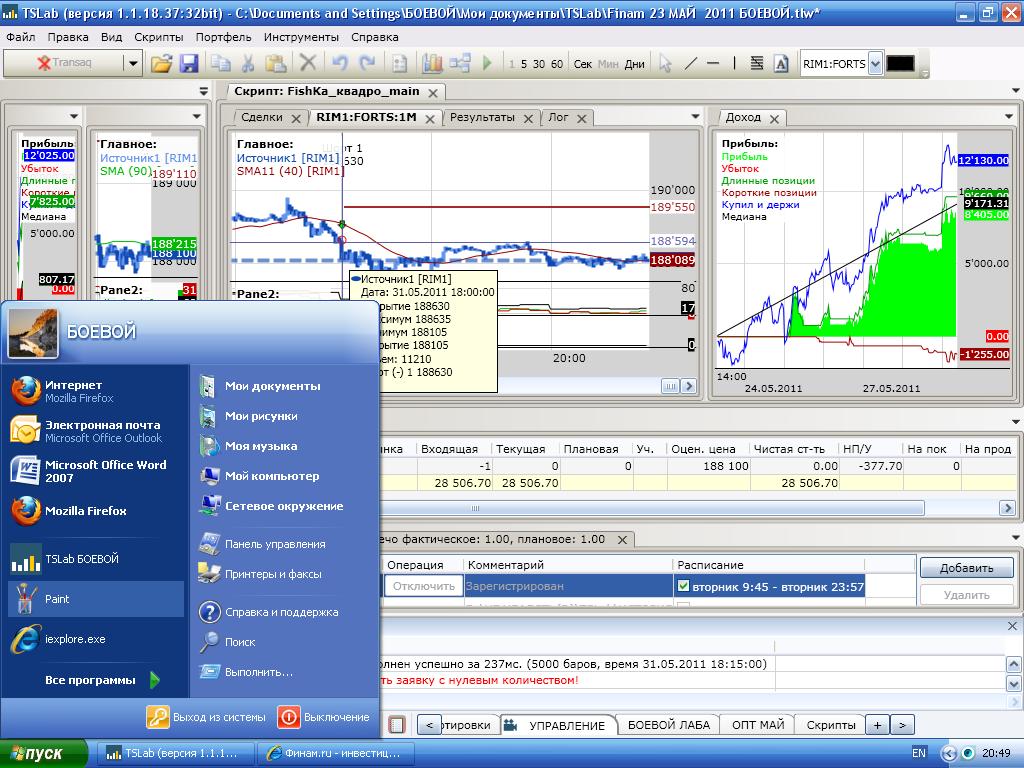
Task: Save using the floppy disk icon
Action: pyautogui.click(x=189, y=63)
